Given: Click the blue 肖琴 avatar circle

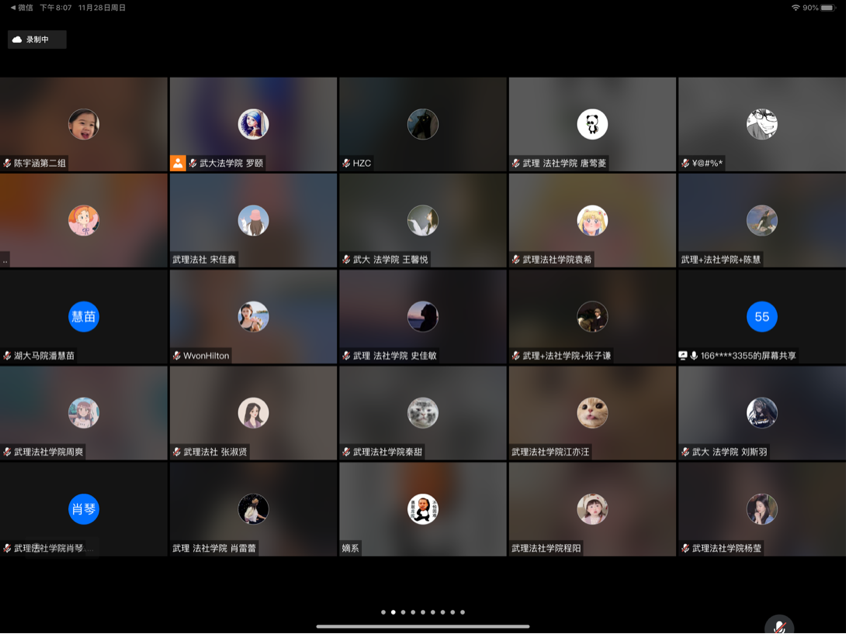Looking at the screenshot, I should (x=84, y=509).
